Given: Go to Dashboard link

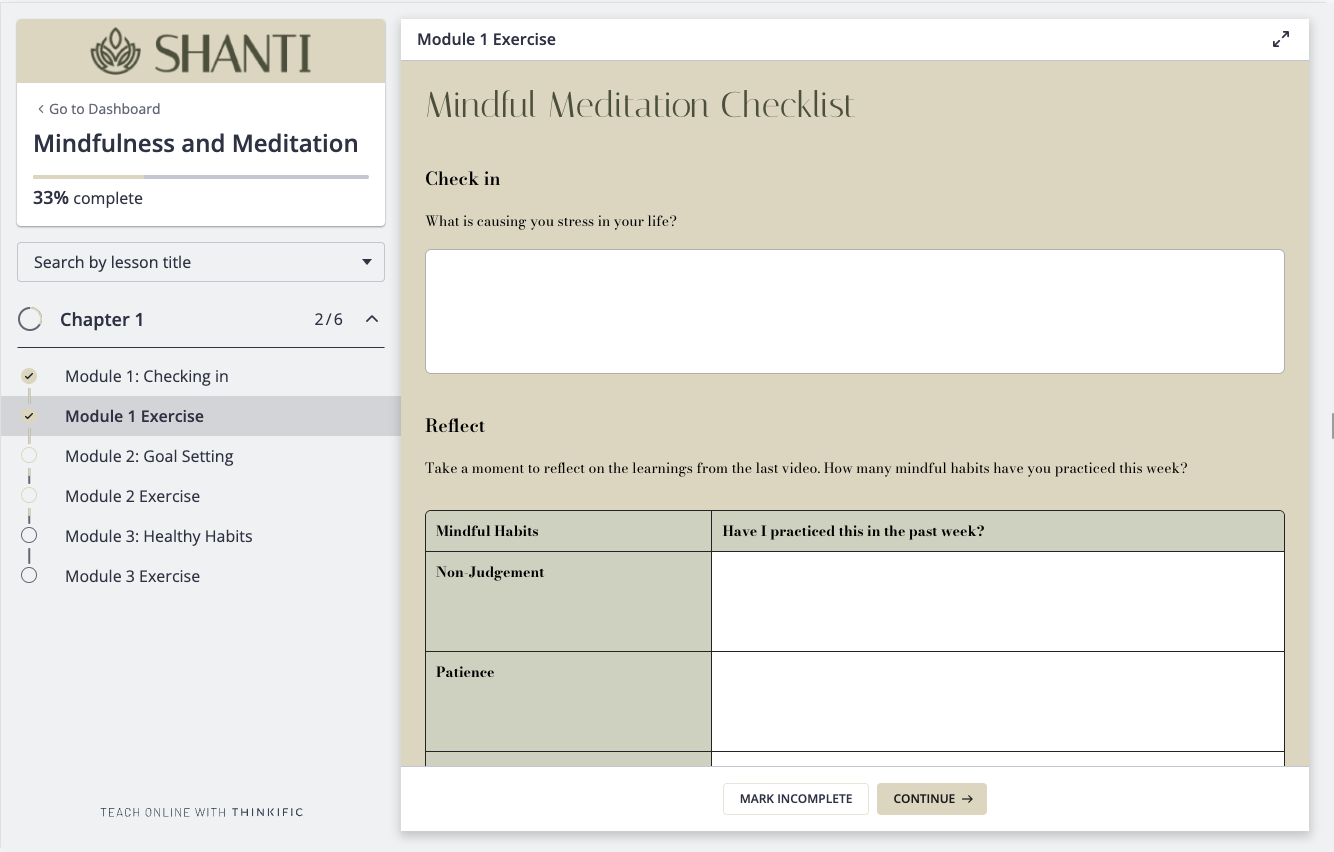Looking at the screenshot, I should [x=104, y=109].
